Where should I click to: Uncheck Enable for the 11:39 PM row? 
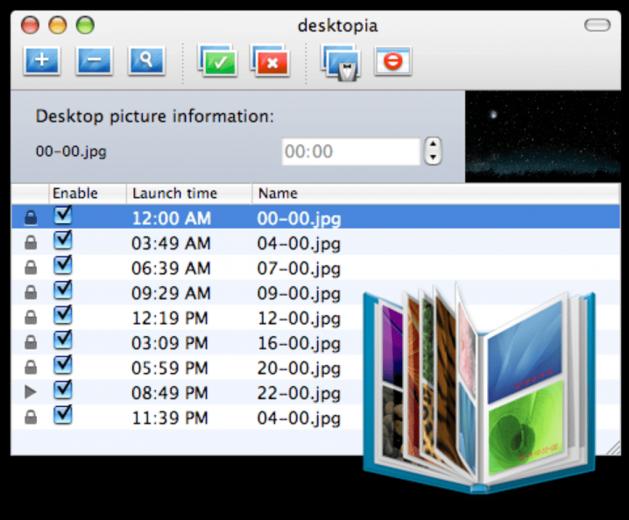click(x=63, y=415)
